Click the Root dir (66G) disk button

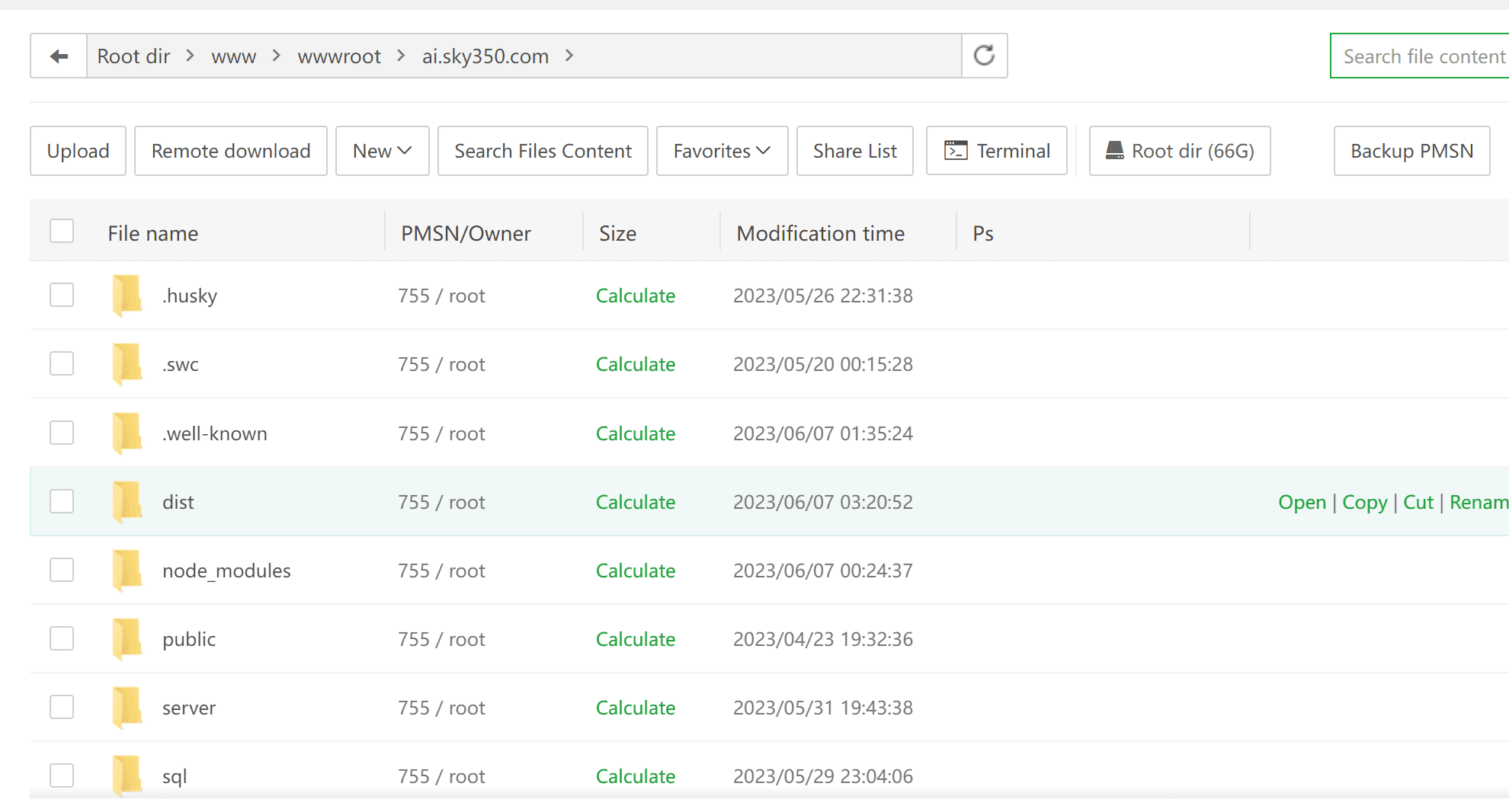click(1179, 151)
